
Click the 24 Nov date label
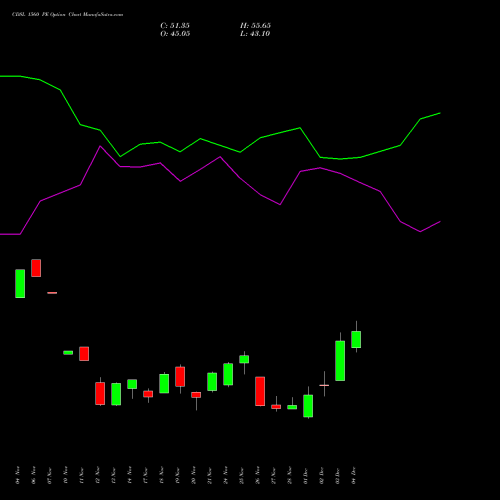(x=226, y=475)
